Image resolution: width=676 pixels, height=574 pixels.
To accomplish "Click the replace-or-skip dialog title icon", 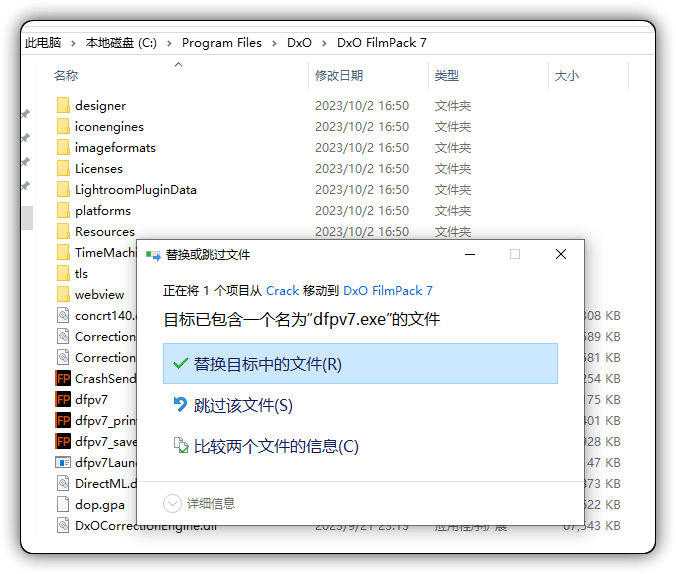I will (153, 255).
